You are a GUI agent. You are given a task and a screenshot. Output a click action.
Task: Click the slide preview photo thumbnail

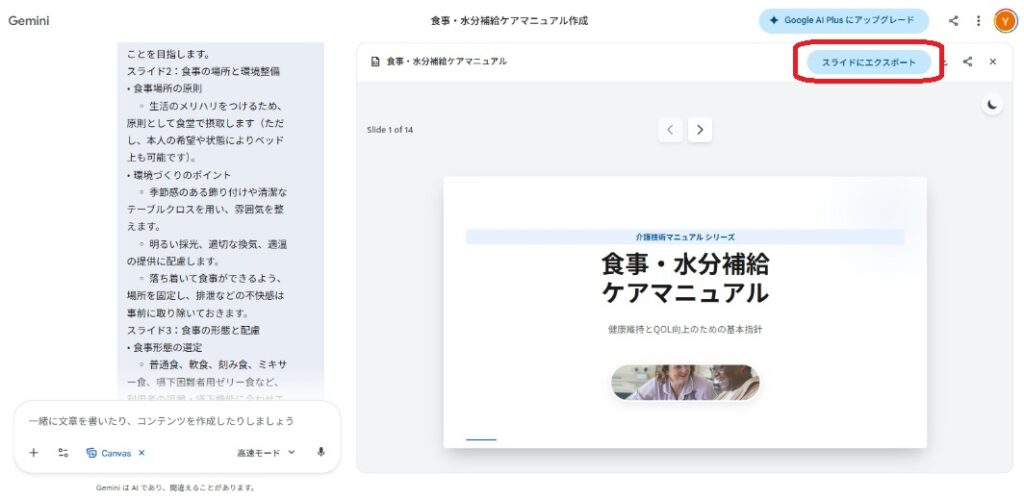(x=685, y=382)
